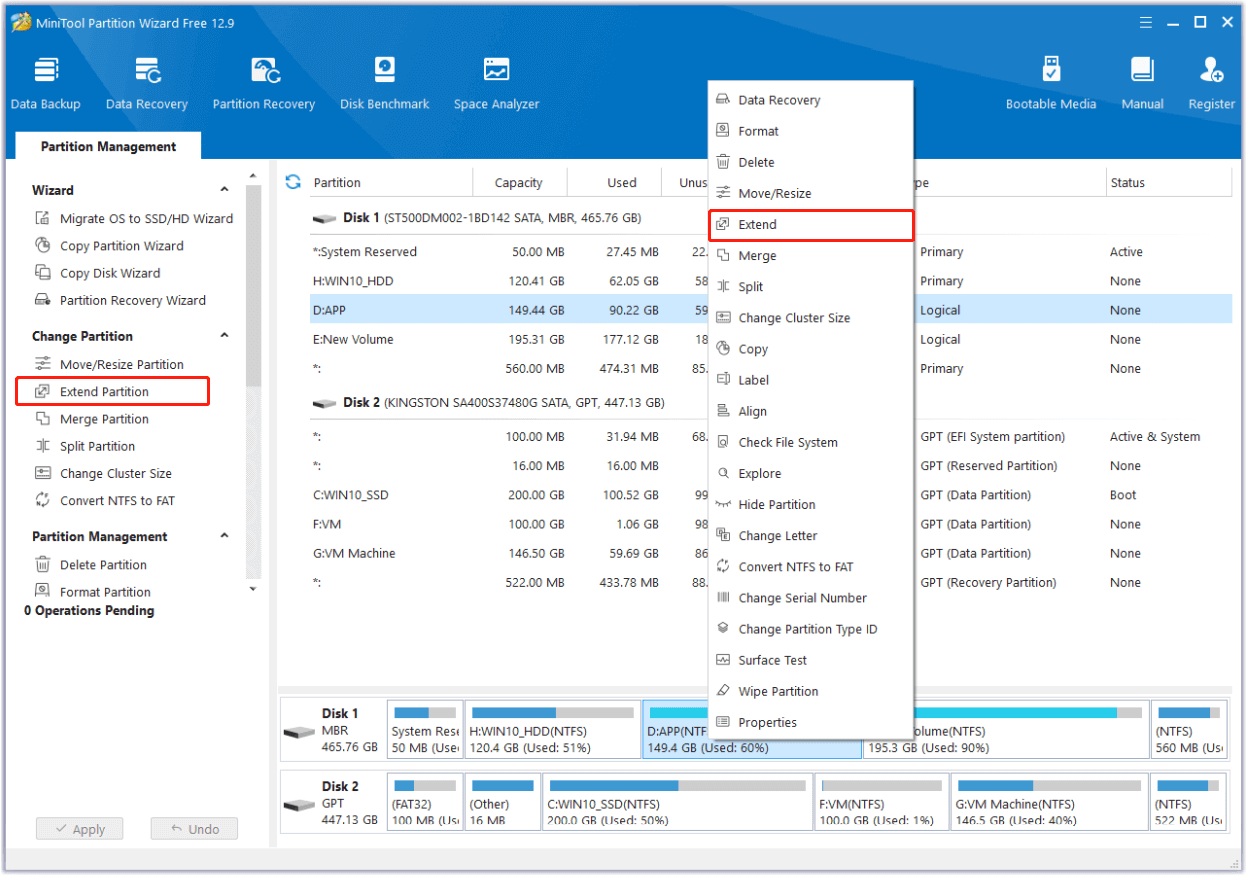Select H:WIN10_HDD block in disk map
The height and width of the screenshot is (876, 1247).
(552, 729)
